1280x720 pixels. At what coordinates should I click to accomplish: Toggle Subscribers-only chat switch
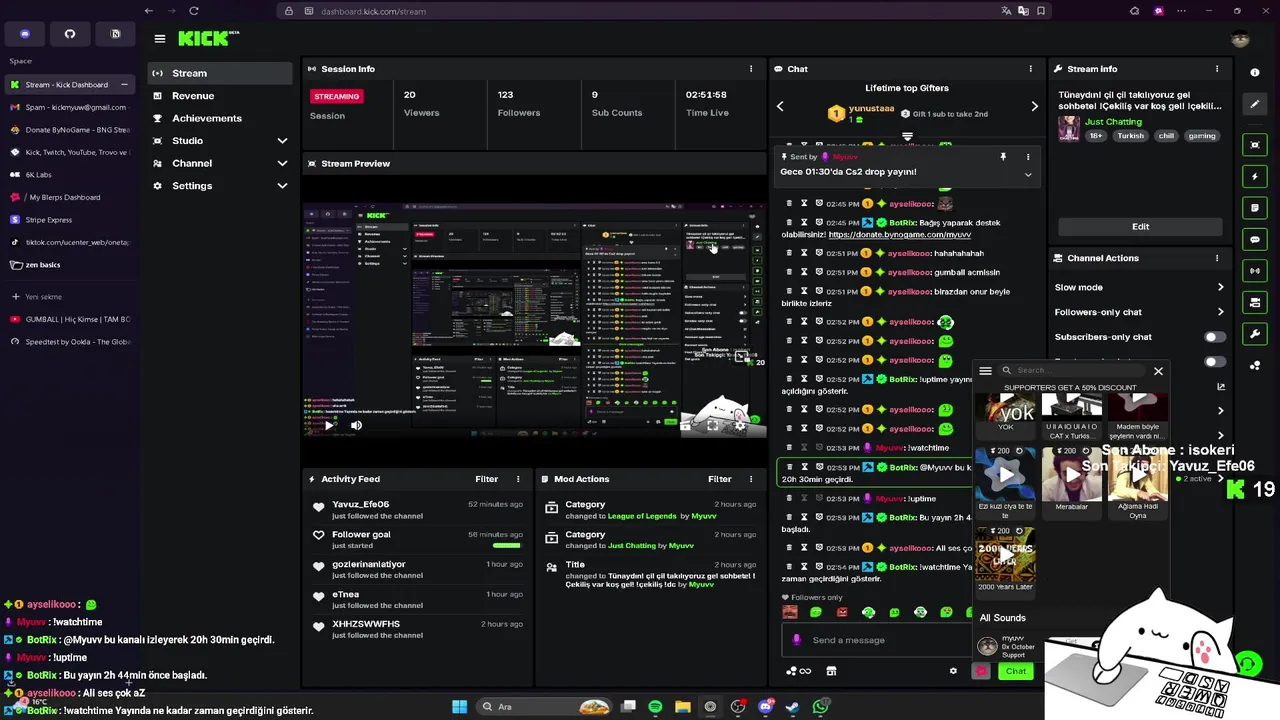(x=1215, y=337)
